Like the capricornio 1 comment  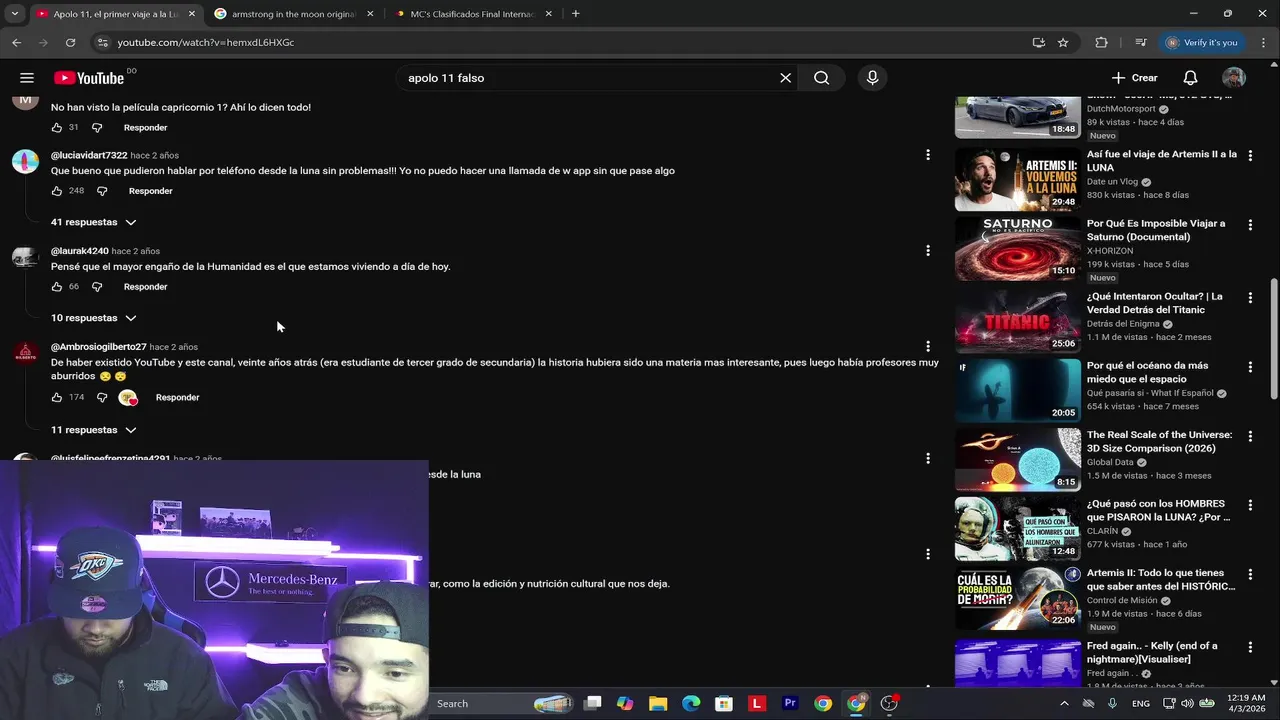(57, 128)
